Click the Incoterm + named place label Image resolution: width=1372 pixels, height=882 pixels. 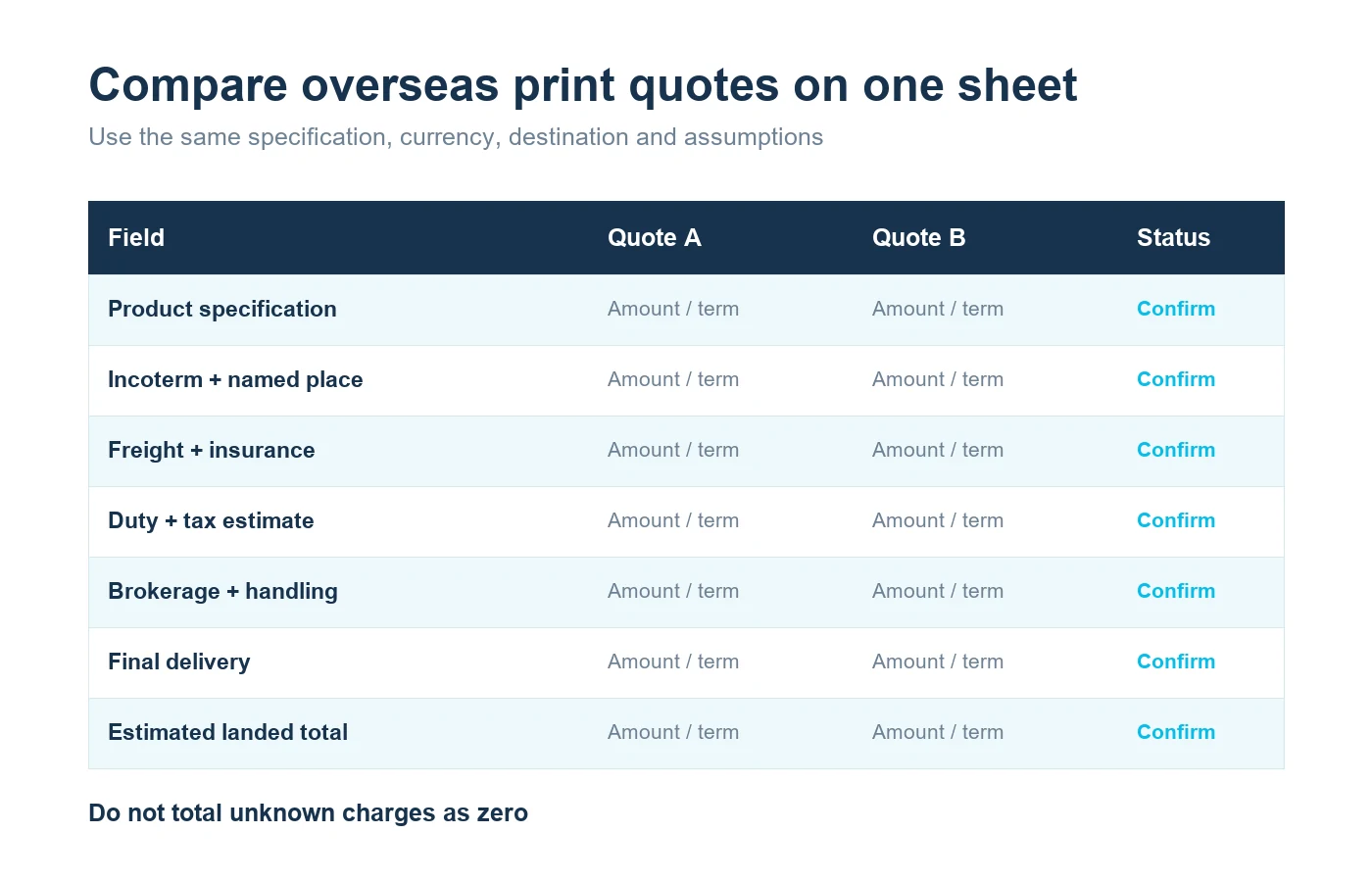pyautogui.click(x=235, y=379)
